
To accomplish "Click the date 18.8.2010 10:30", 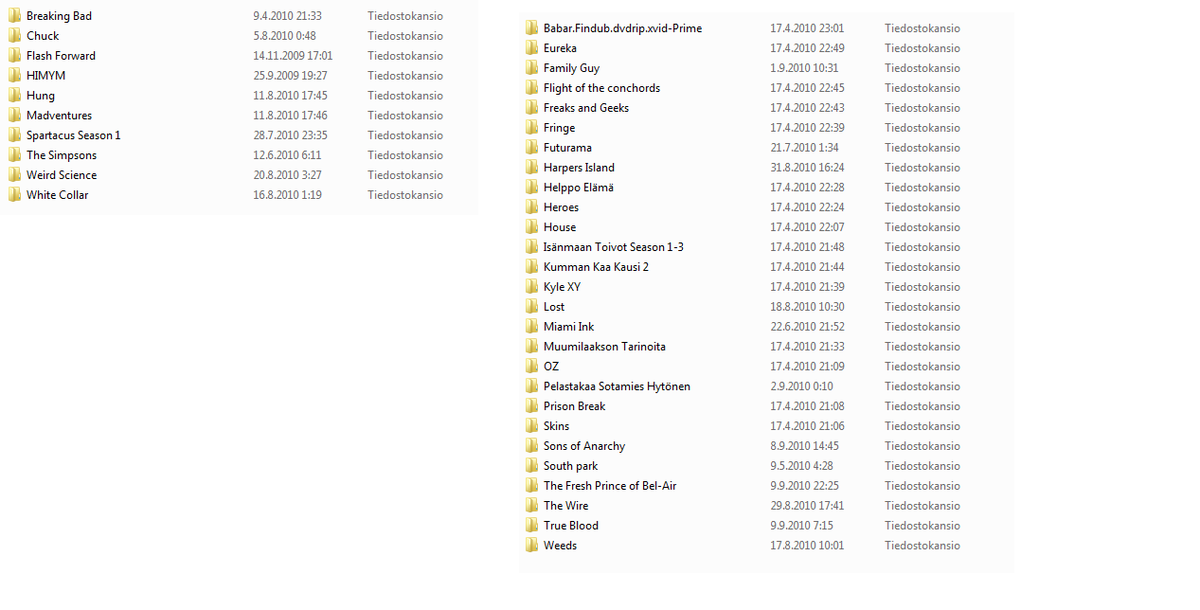I will tap(807, 307).
